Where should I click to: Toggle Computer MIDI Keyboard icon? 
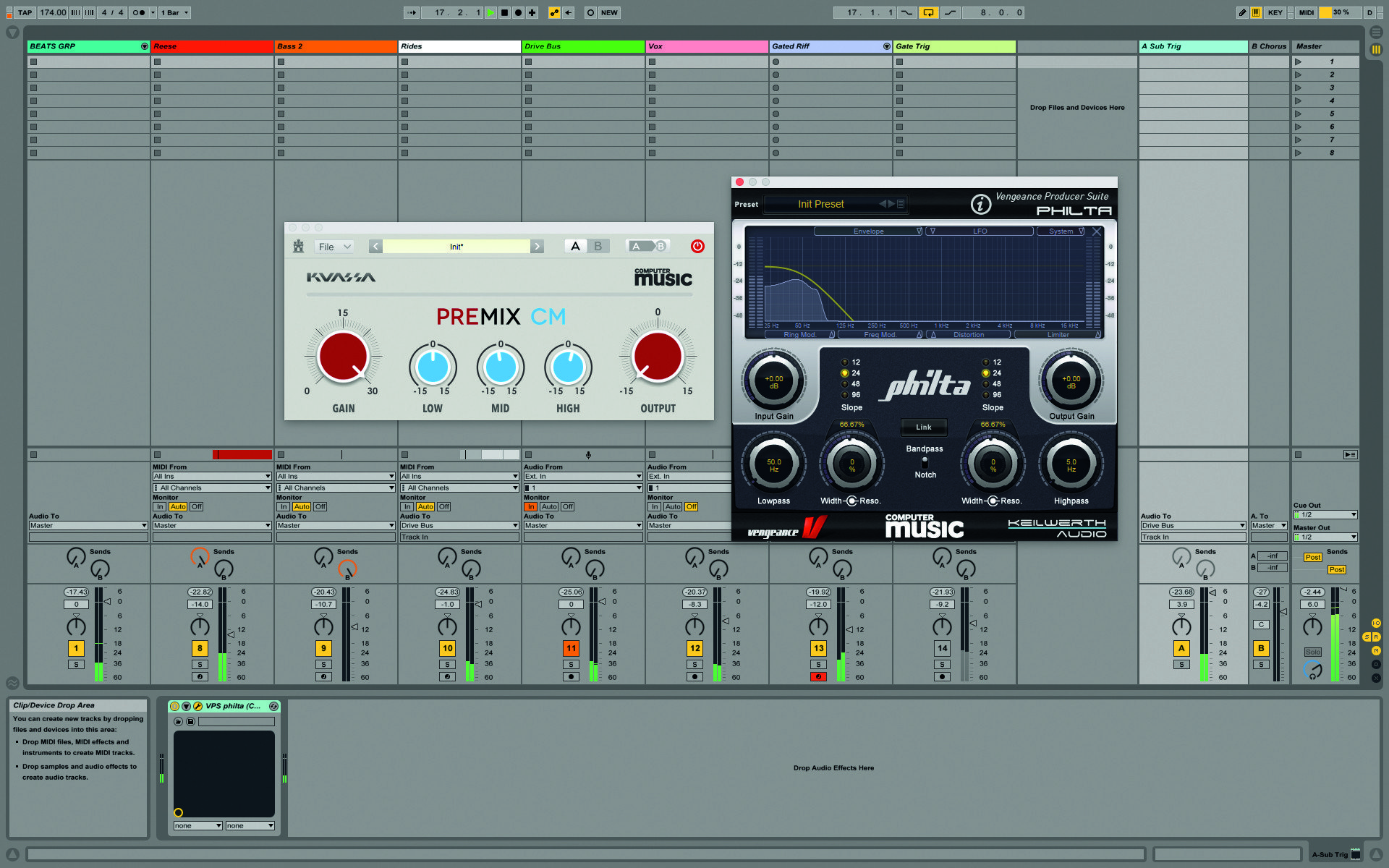point(1256,12)
